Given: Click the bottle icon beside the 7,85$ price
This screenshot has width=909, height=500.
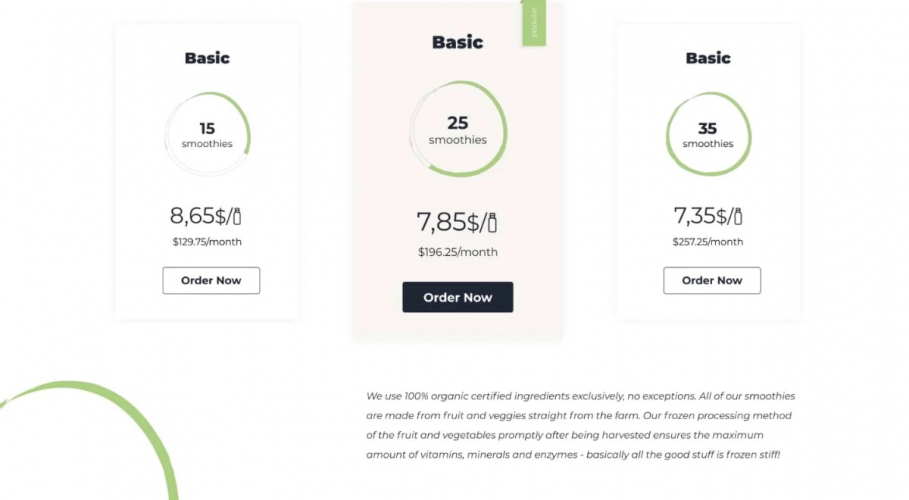Looking at the screenshot, I should [x=492, y=223].
